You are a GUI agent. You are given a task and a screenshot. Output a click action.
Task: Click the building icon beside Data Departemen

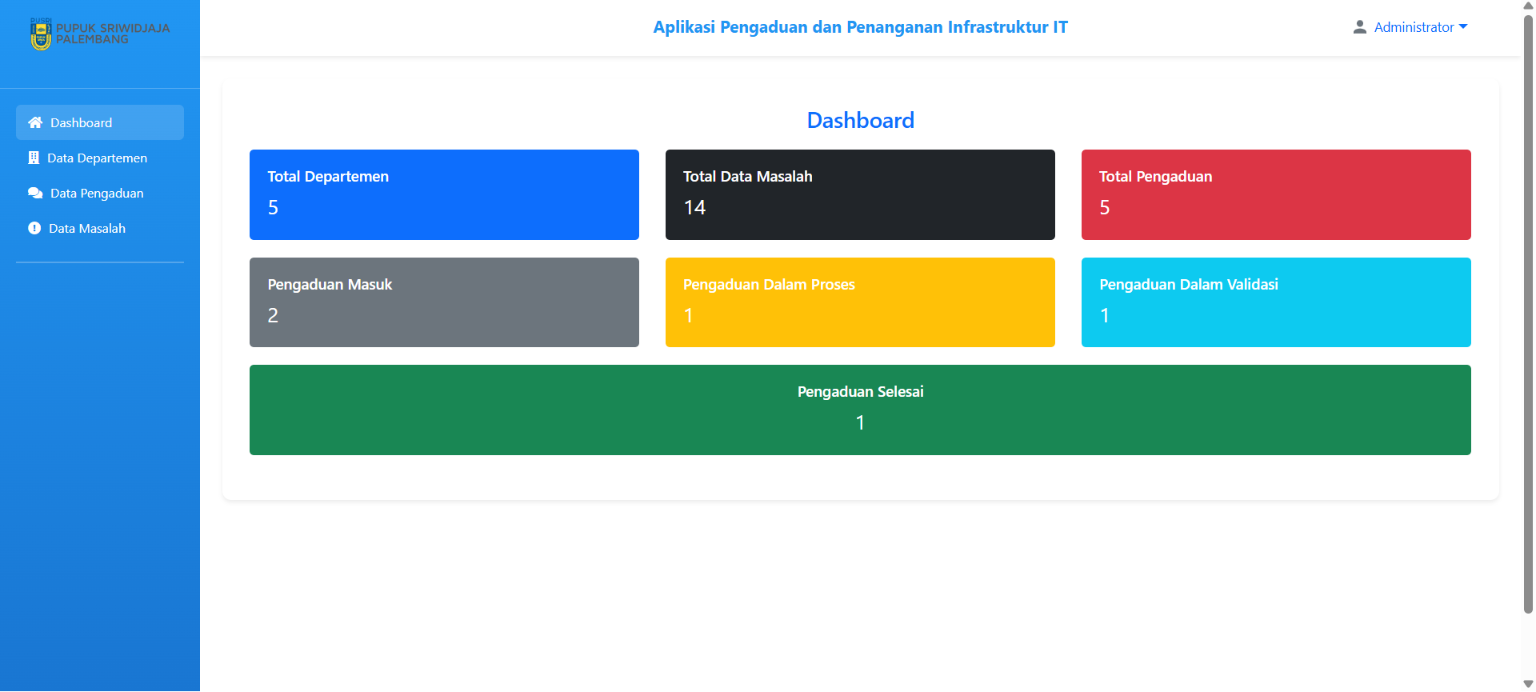[x=34, y=158]
